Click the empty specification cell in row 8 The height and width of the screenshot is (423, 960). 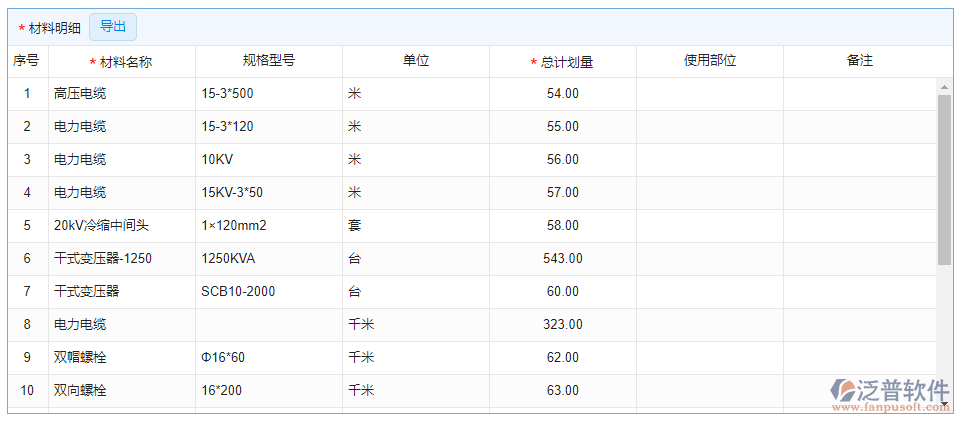(269, 325)
